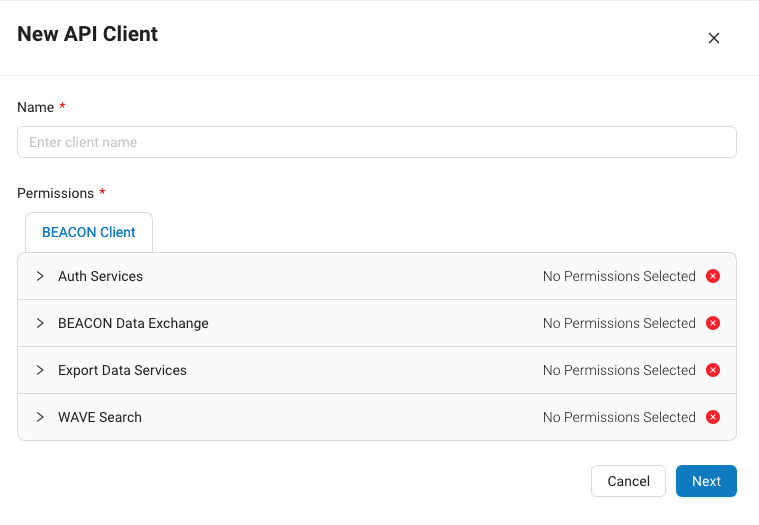Click the Name text input field
Viewport: 759px width, 525px height.
pyautogui.click(x=377, y=142)
